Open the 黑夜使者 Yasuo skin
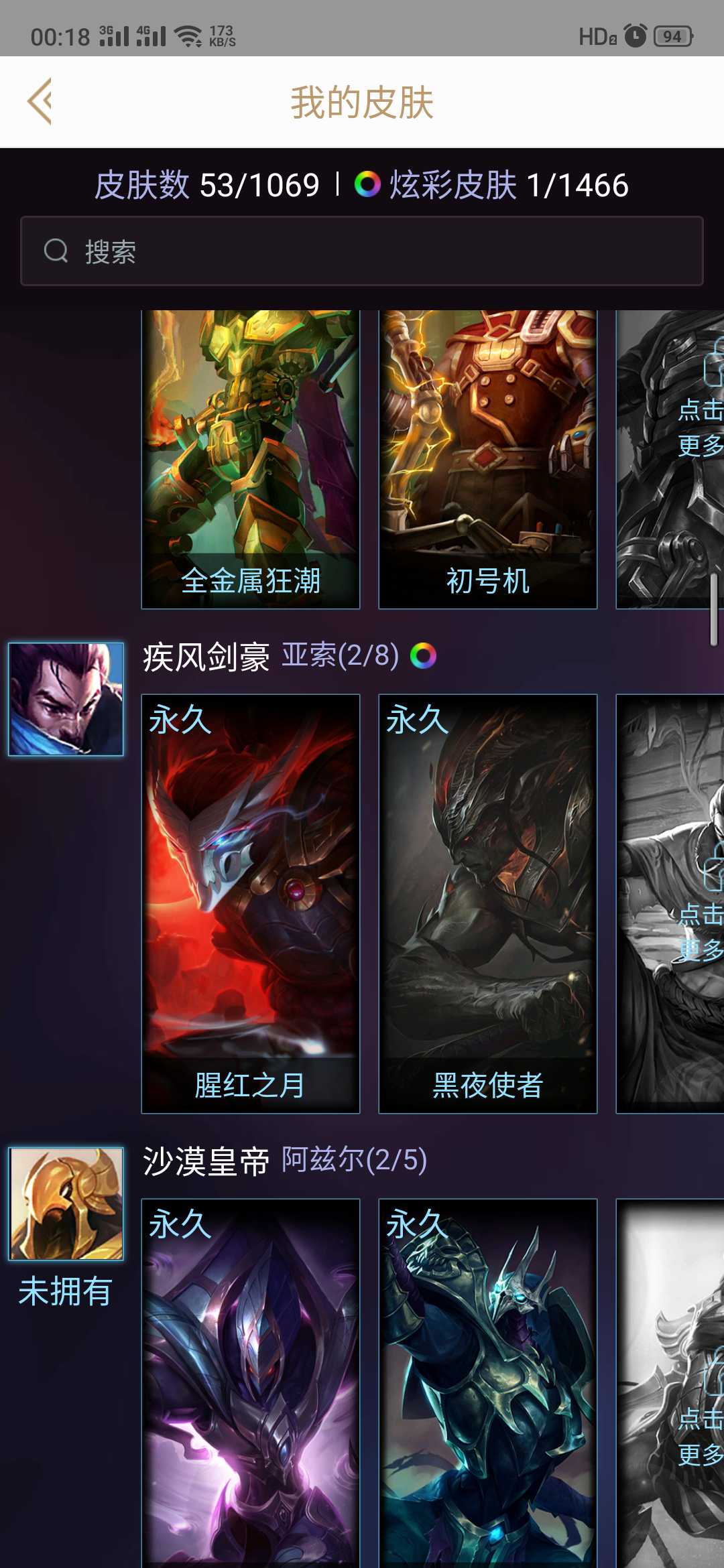The height and width of the screenshot is (1568, 724). pos(488,904)
